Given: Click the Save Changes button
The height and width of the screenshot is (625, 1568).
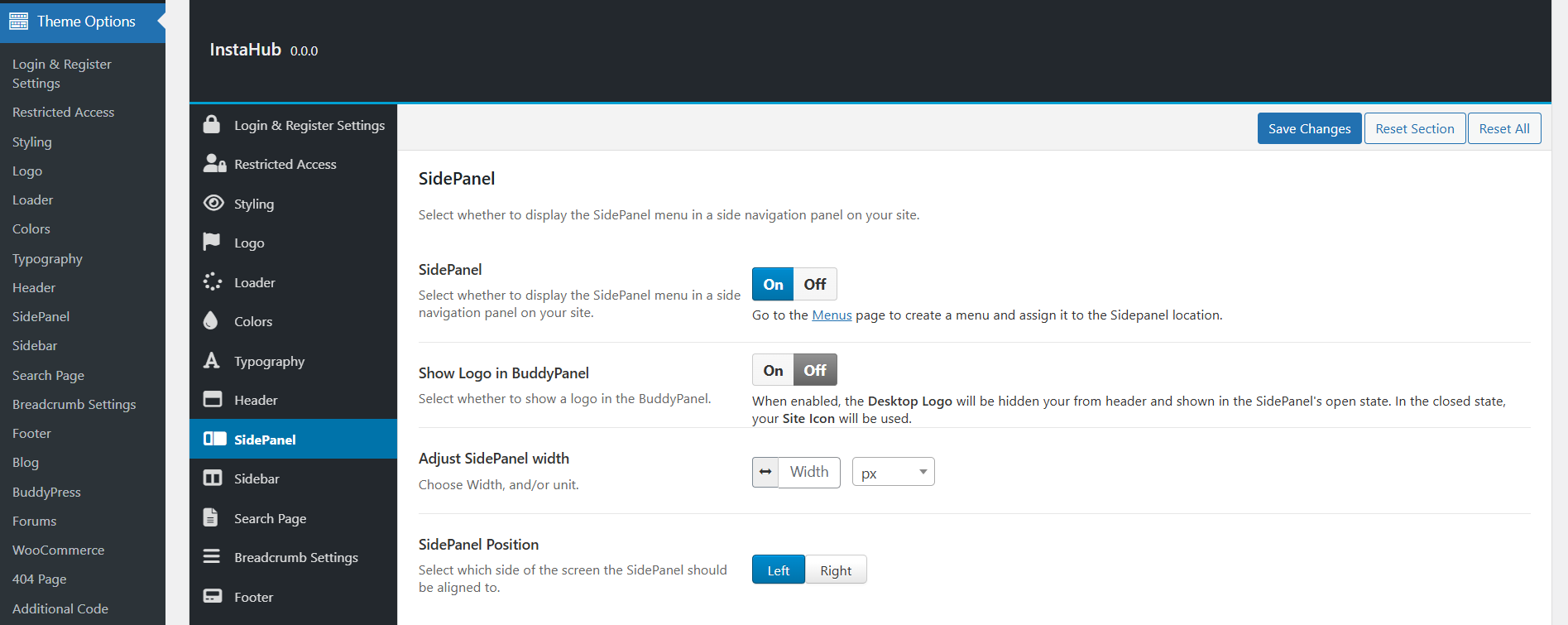Looking at the screenshot, I should coord(1309,128).
